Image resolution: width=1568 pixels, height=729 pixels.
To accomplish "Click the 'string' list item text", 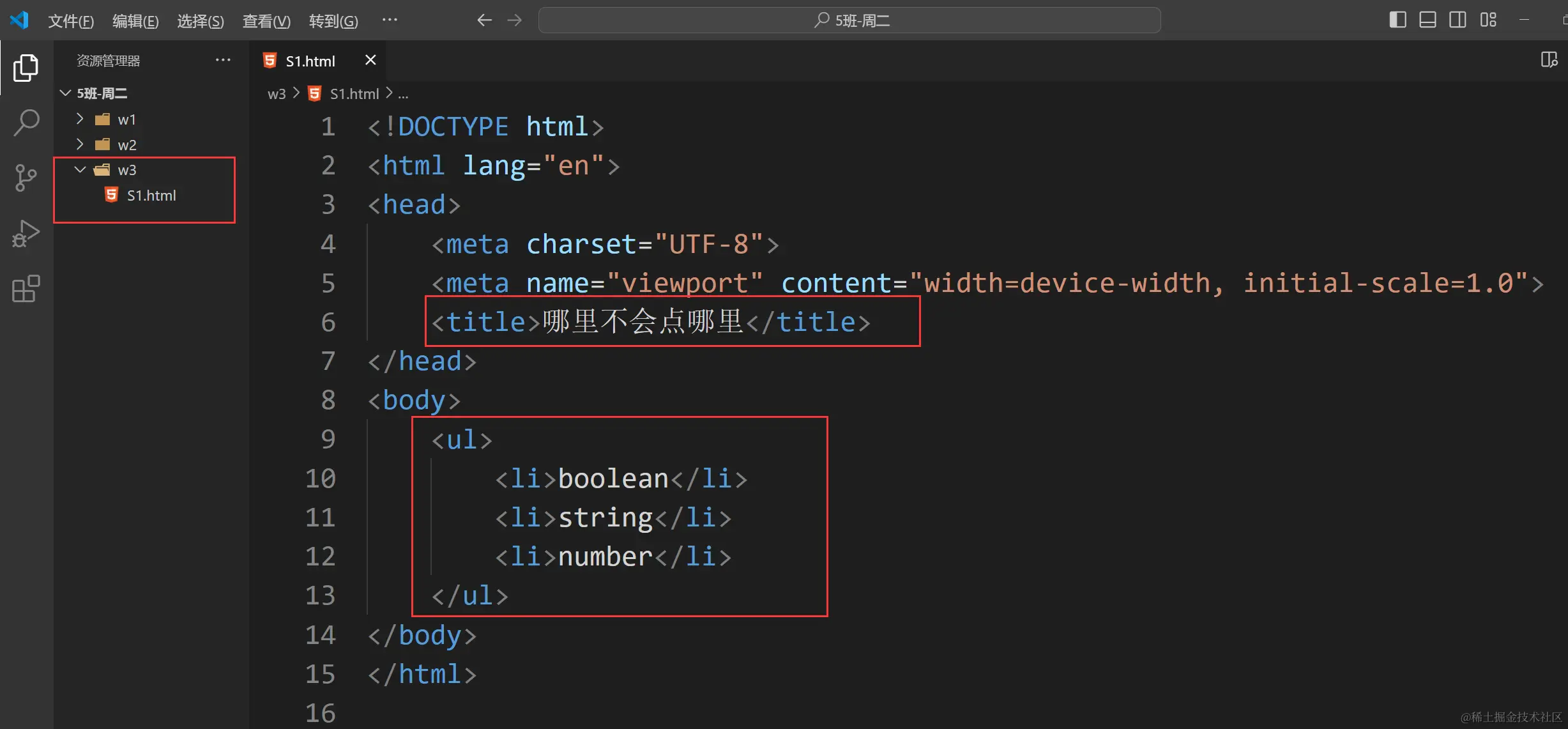I will coord(605,518).
